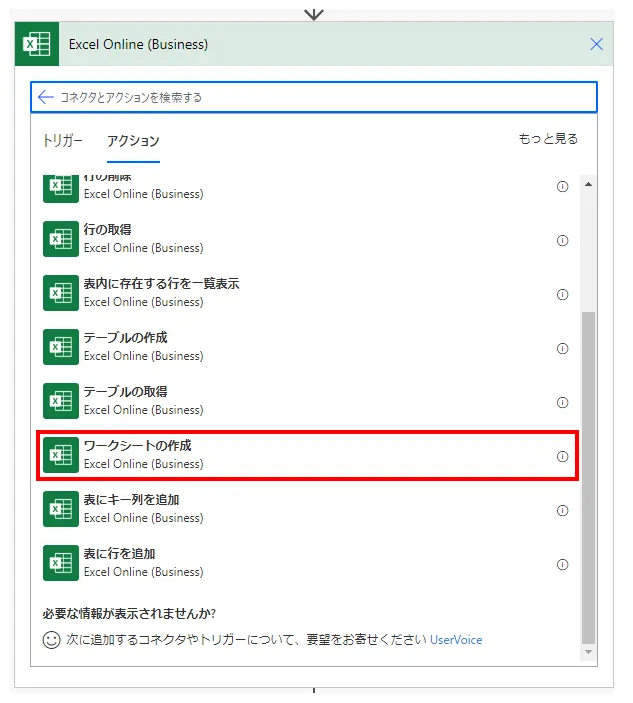Screen dimensions: 633x703
Task: Choose the 表にキー列を追加 action
Action: coord(307,509)
